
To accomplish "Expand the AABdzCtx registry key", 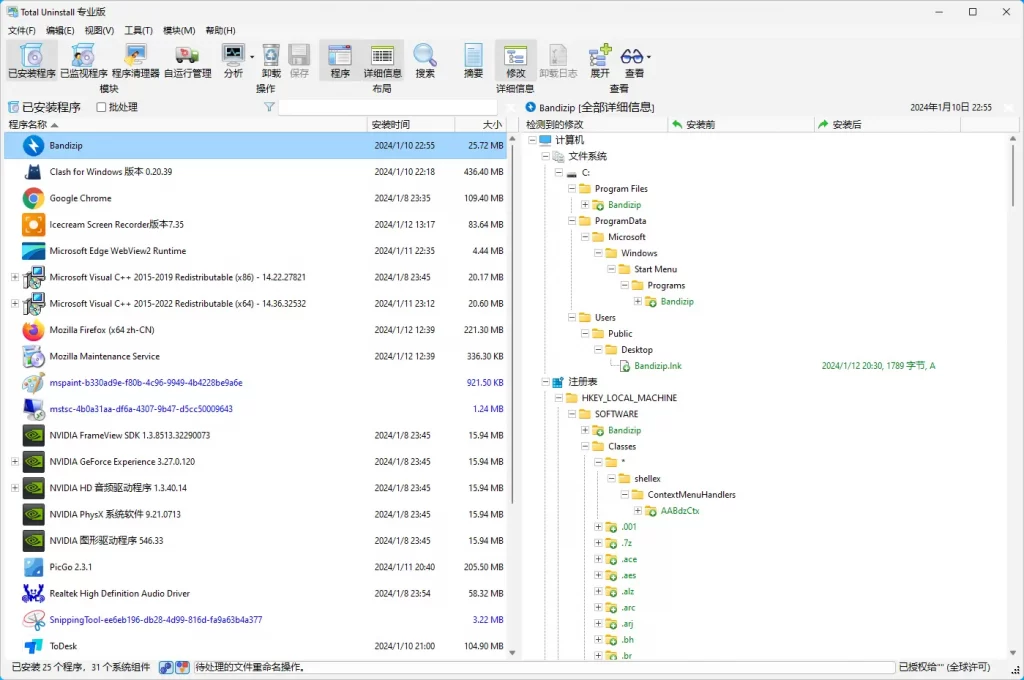I will (x=637, y=511).
